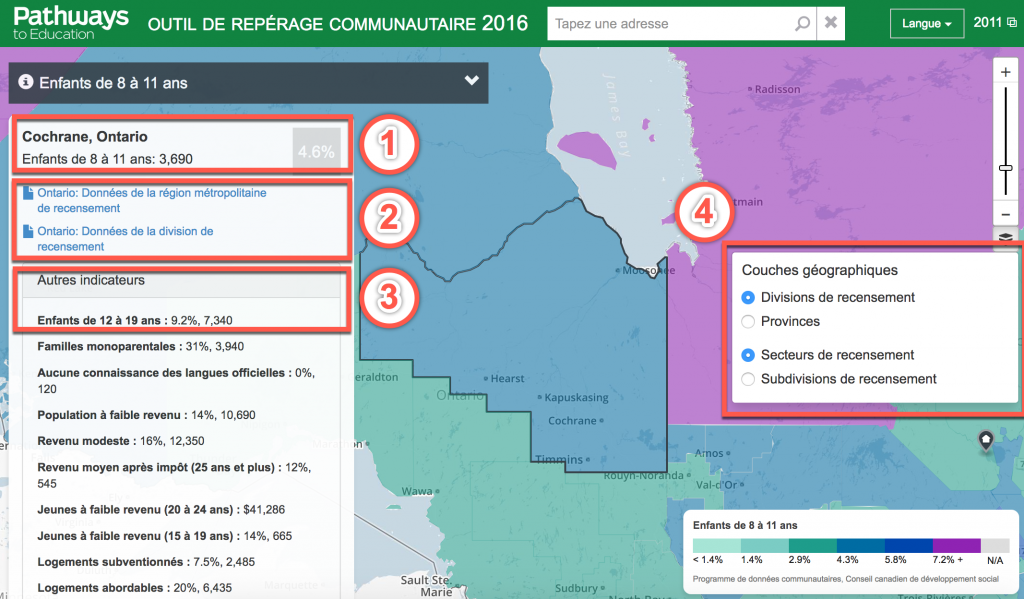Click document icon for région métropolitaine link
Image resolution: width=1024 pixels, height=599 pixels.
click(28, 193)
